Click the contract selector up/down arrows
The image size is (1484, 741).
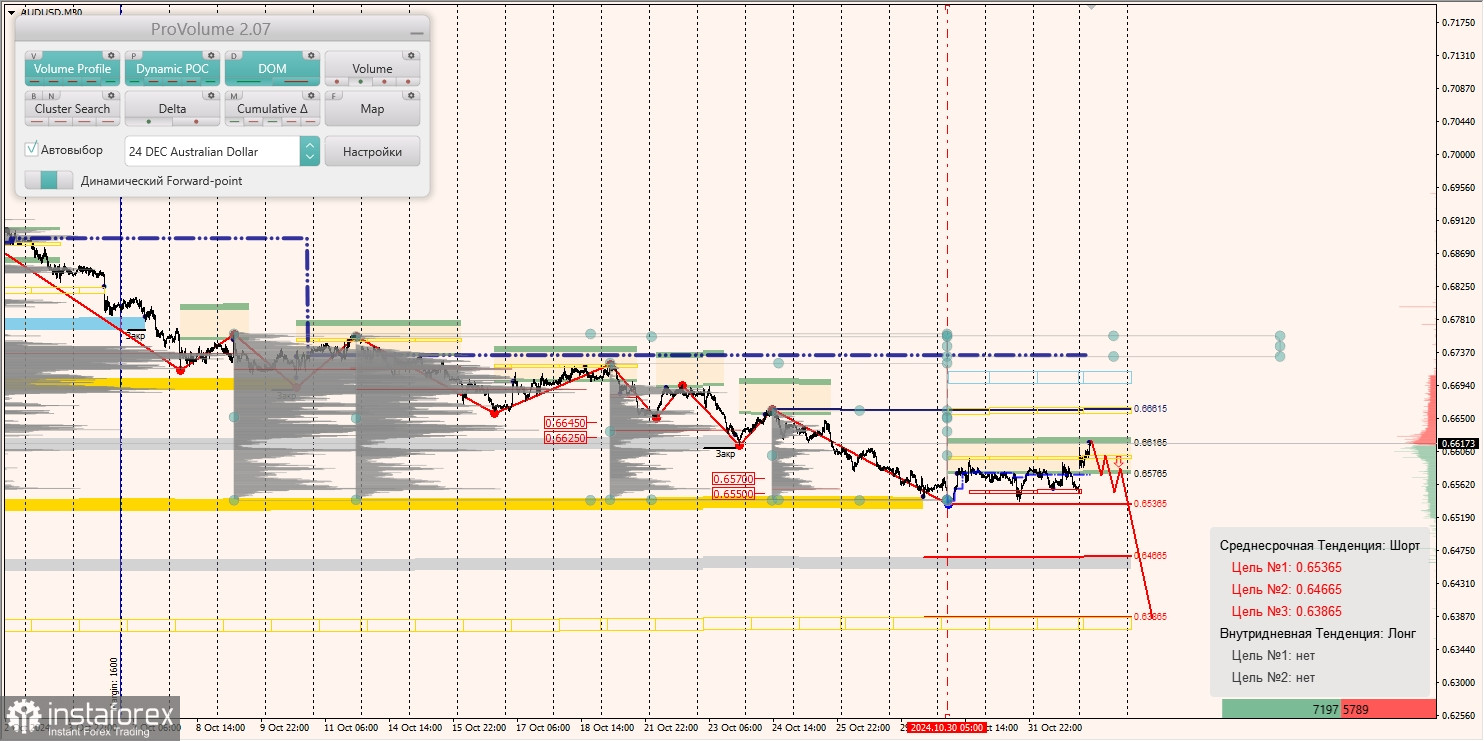coord(310,152)
